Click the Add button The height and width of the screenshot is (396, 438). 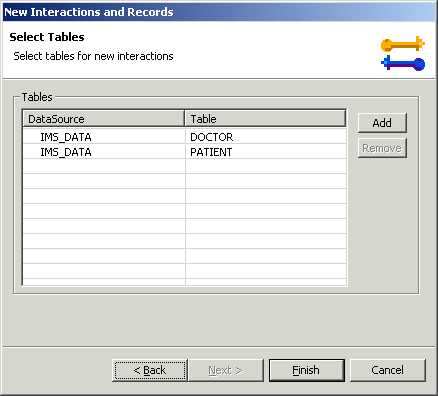382,123
